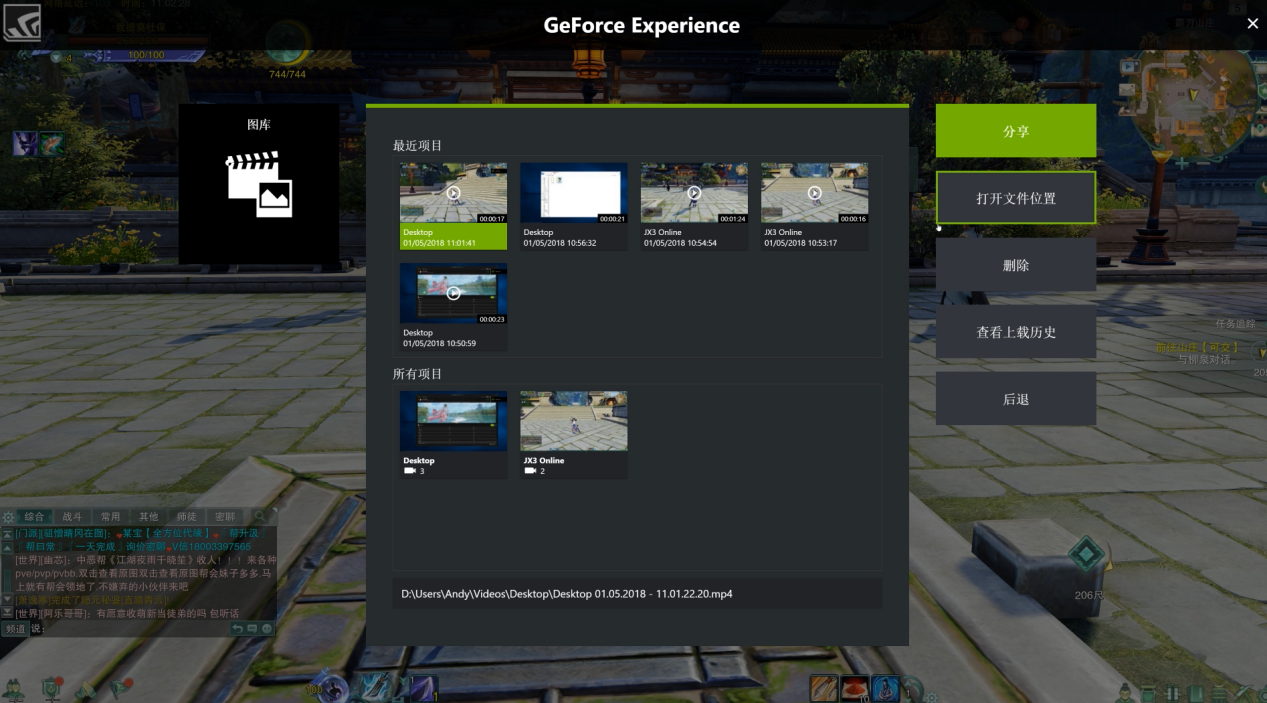This screenshot has width=1267, height=703.
Task: Click the blue orb icon labeled 100
Action: point(335,687)
